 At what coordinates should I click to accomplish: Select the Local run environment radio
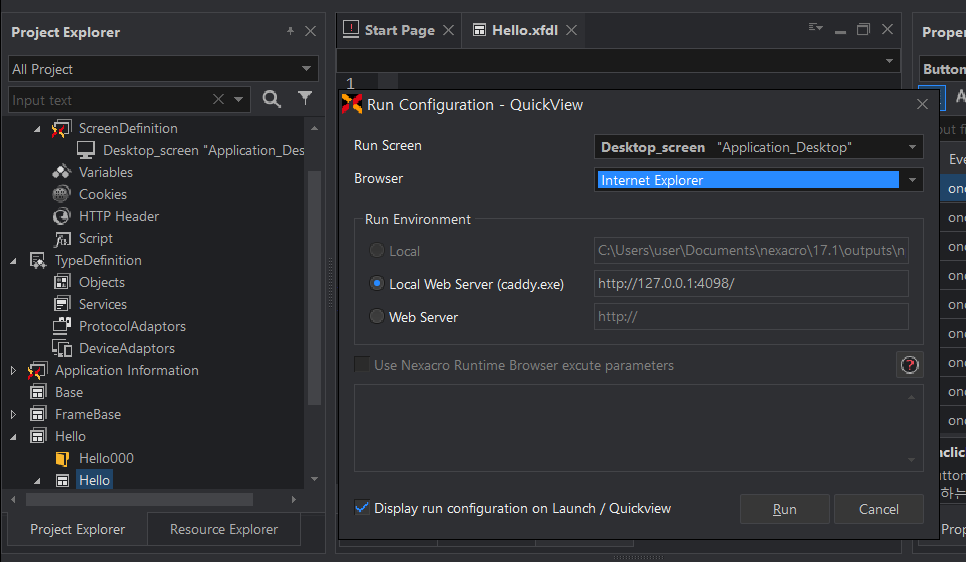pos(376,250)
